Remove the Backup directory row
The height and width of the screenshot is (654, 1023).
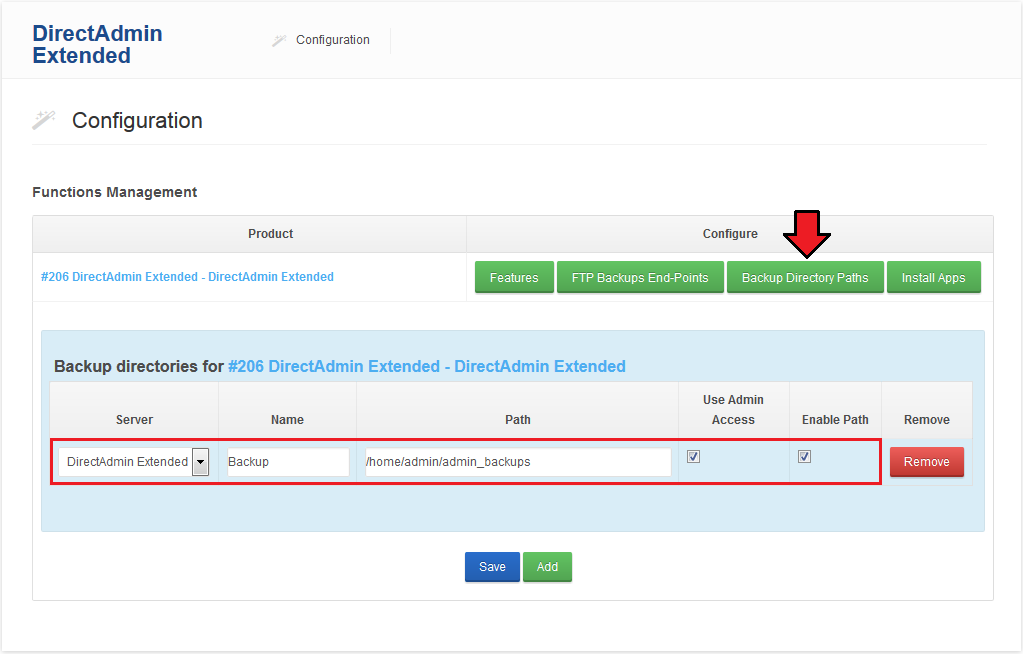[926, 462]
